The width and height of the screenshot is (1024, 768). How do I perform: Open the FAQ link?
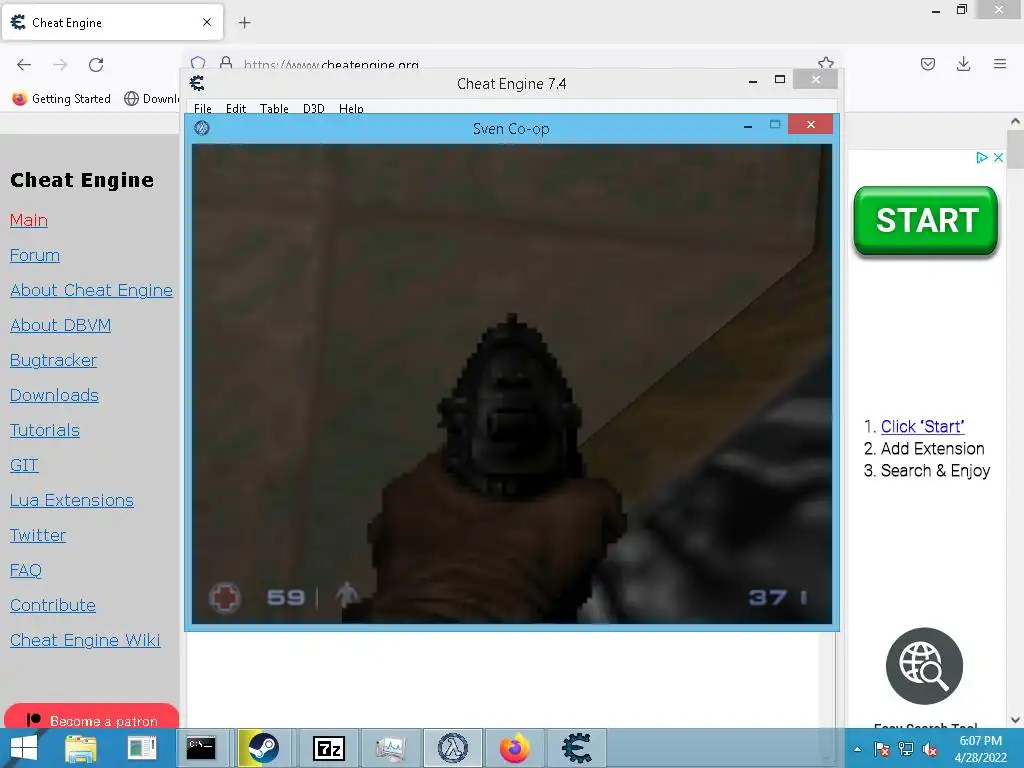(x=25, y=570)
